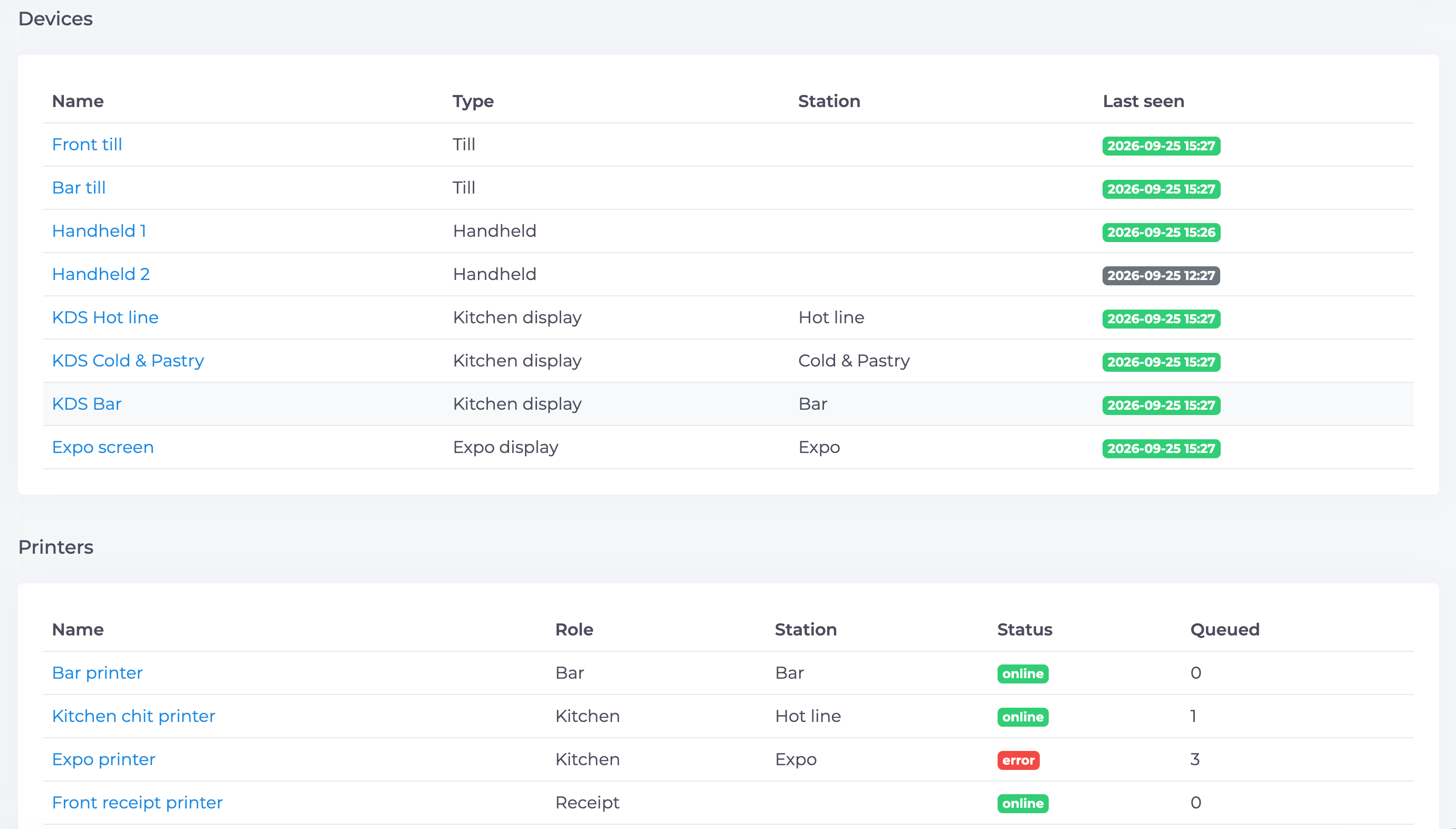Open the KDS Hot line device
This screenshot has width=1456, height=829.
[106, 317]
